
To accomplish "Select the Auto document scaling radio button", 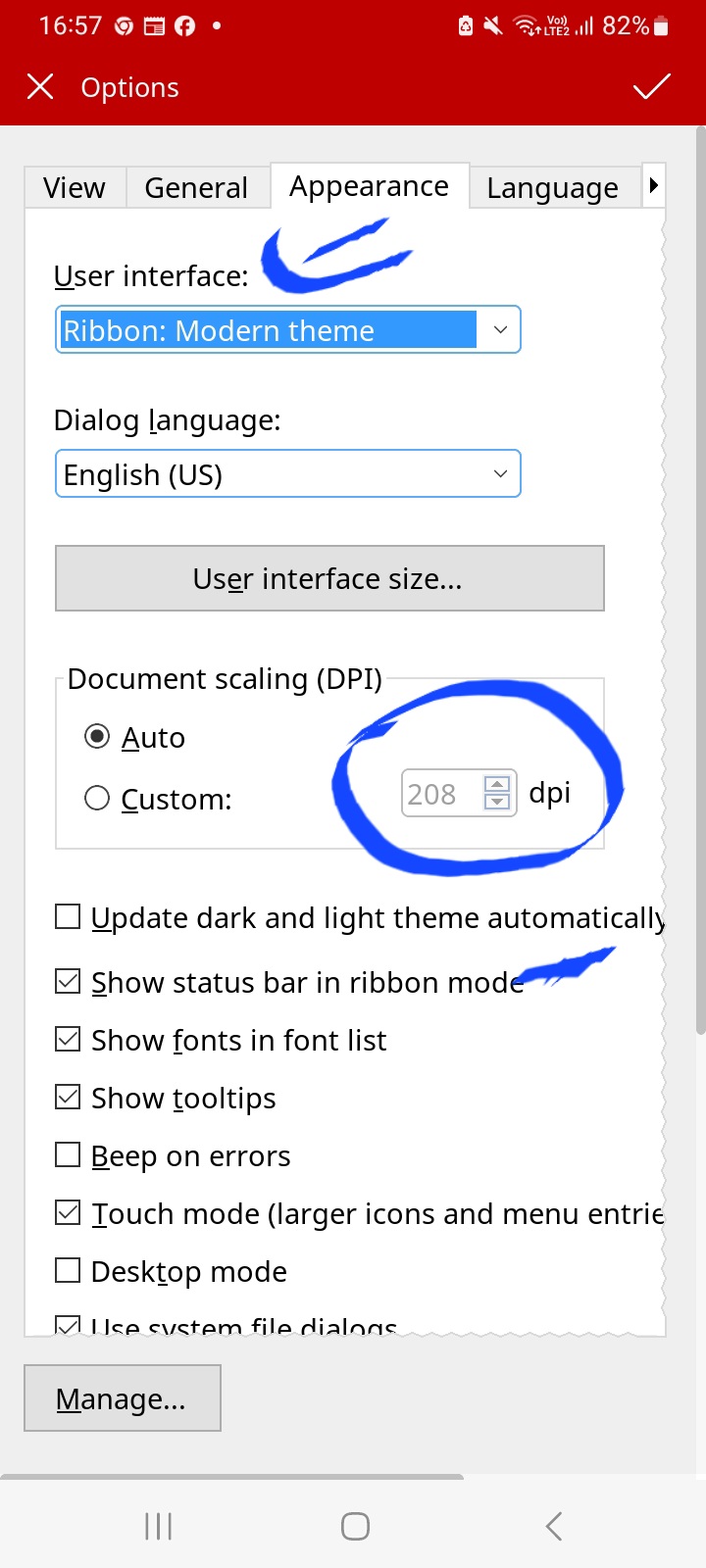I will 97,736.
